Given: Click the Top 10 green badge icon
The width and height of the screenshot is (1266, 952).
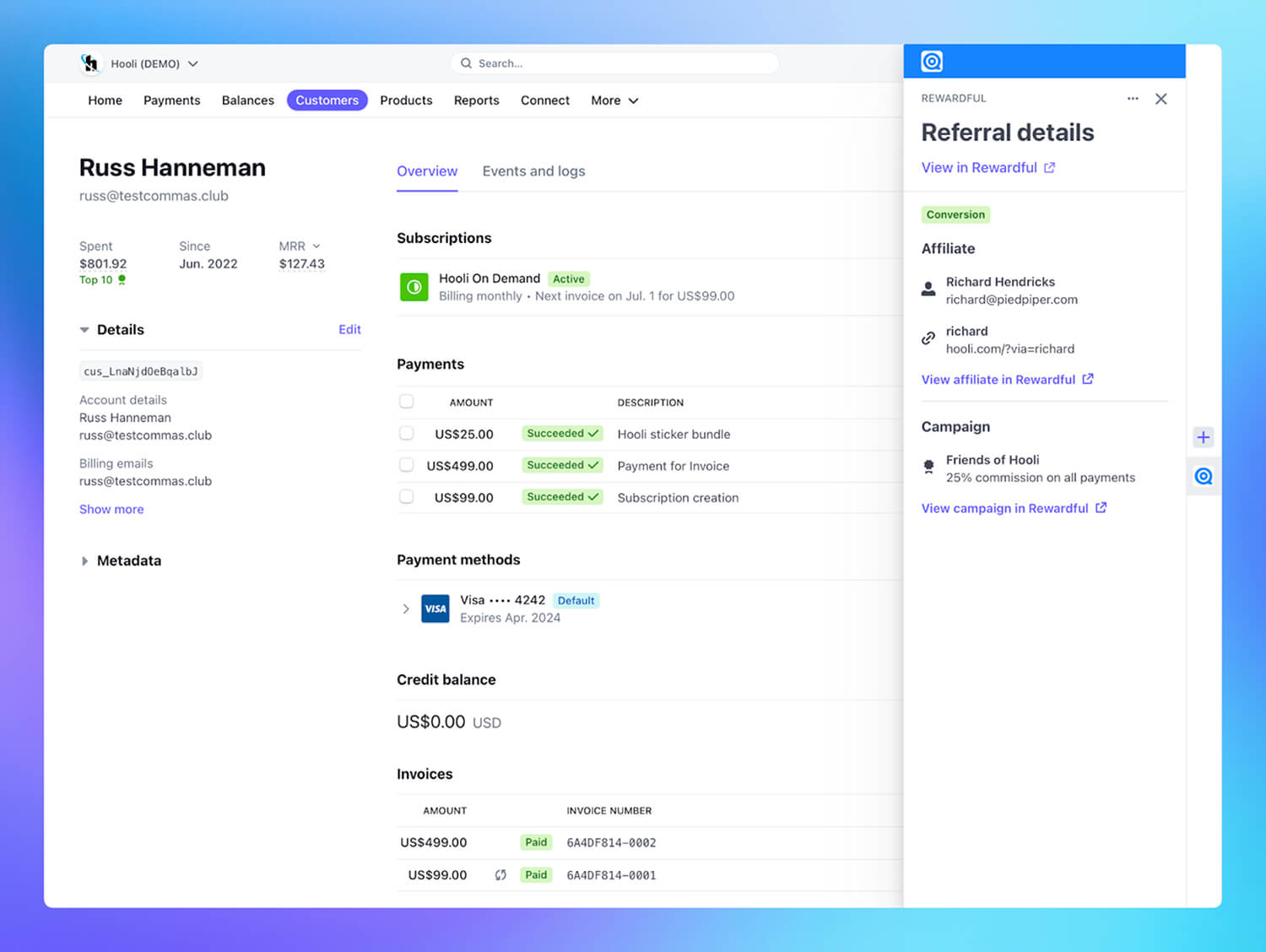Looking at the screenshot, I should [x=122, y=279].
